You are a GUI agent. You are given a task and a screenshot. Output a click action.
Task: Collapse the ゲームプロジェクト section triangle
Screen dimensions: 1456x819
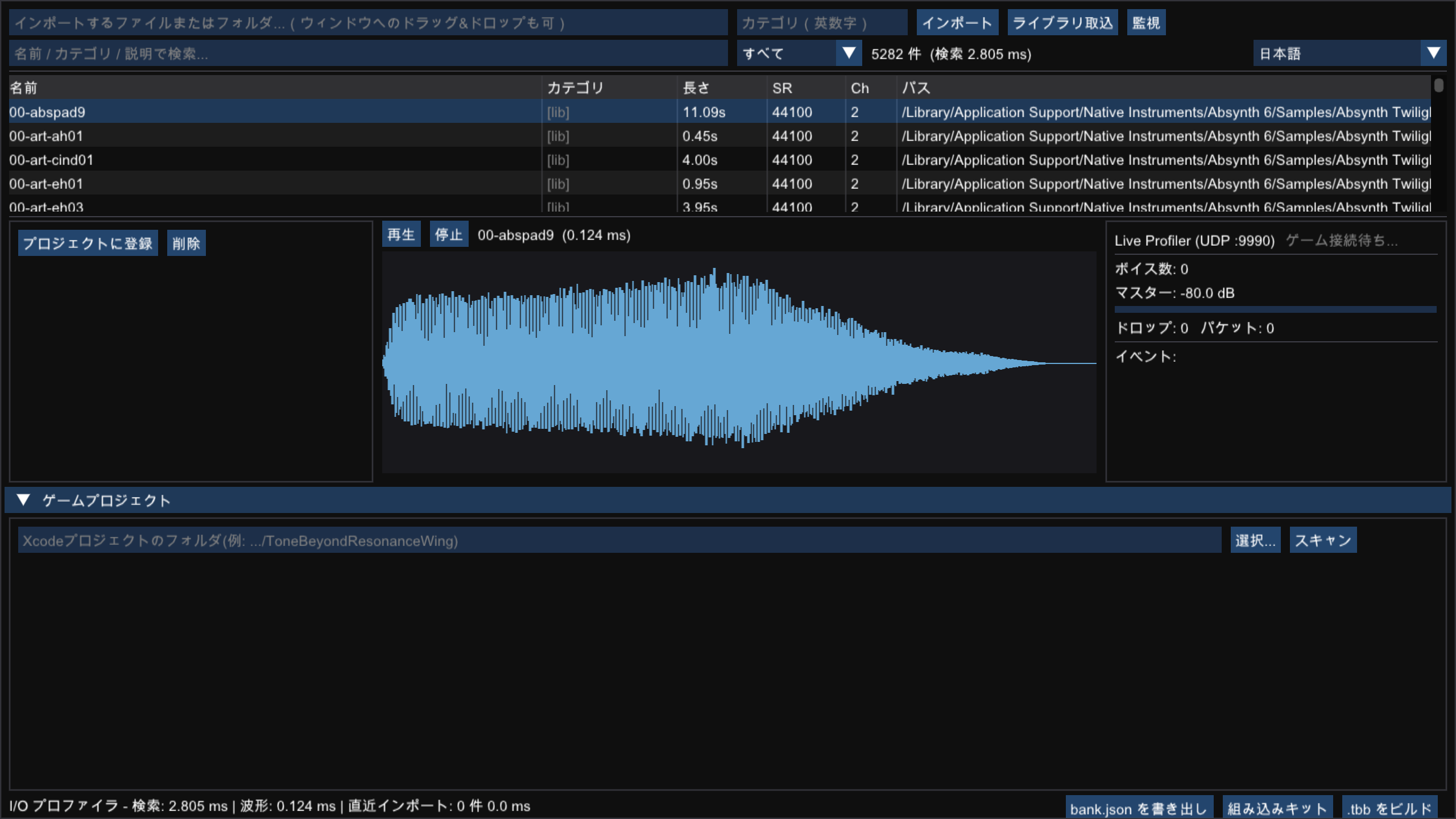point(23,500)
